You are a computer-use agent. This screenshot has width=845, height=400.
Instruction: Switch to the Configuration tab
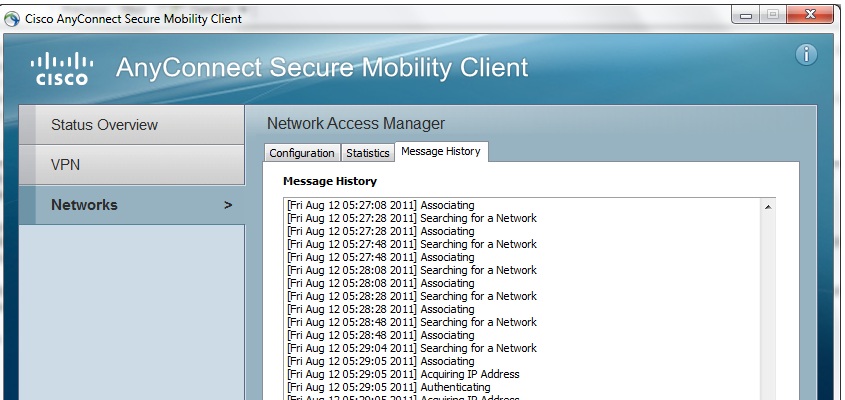point(302,153)
